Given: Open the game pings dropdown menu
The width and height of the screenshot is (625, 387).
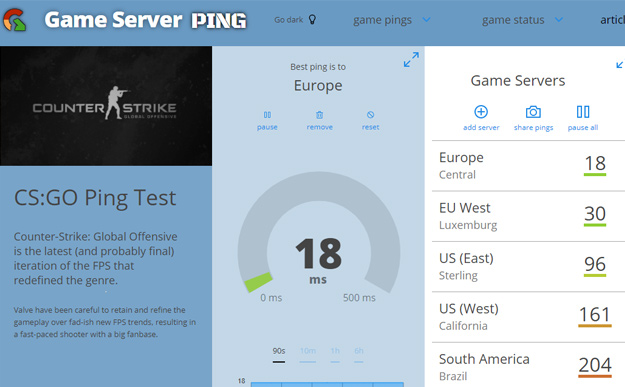Looking at the screenshot, I should pos(391,20).
